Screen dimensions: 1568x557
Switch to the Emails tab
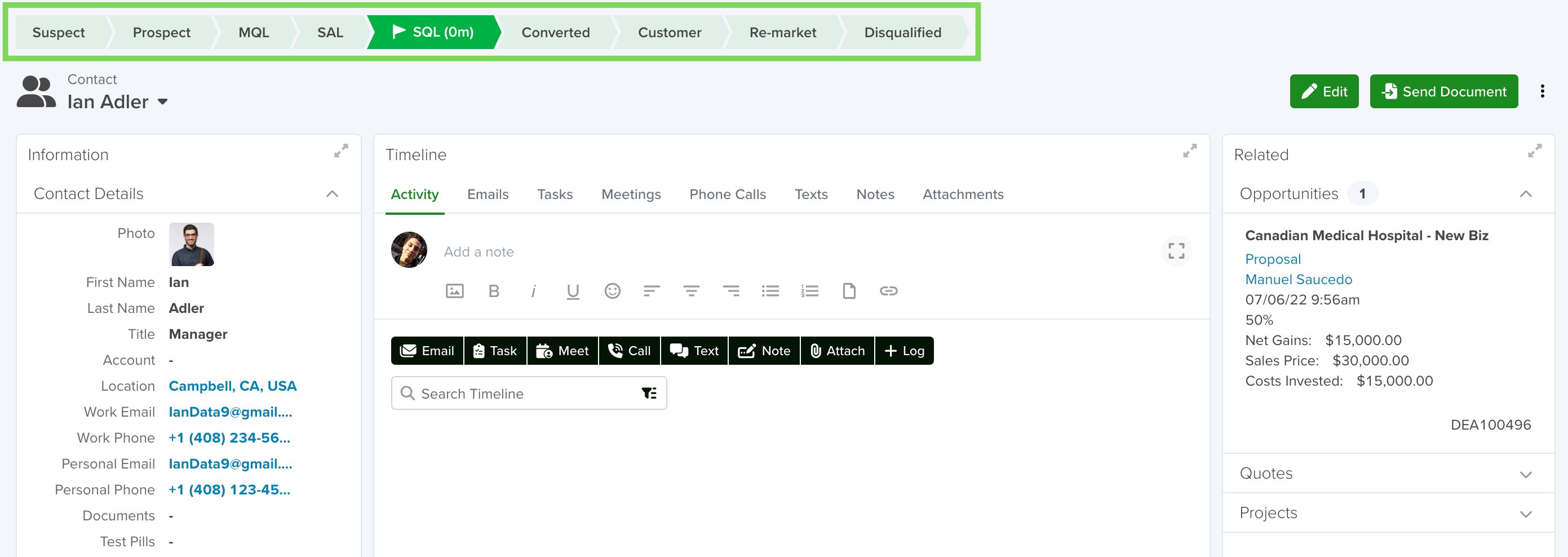click(x=488, y=194)
